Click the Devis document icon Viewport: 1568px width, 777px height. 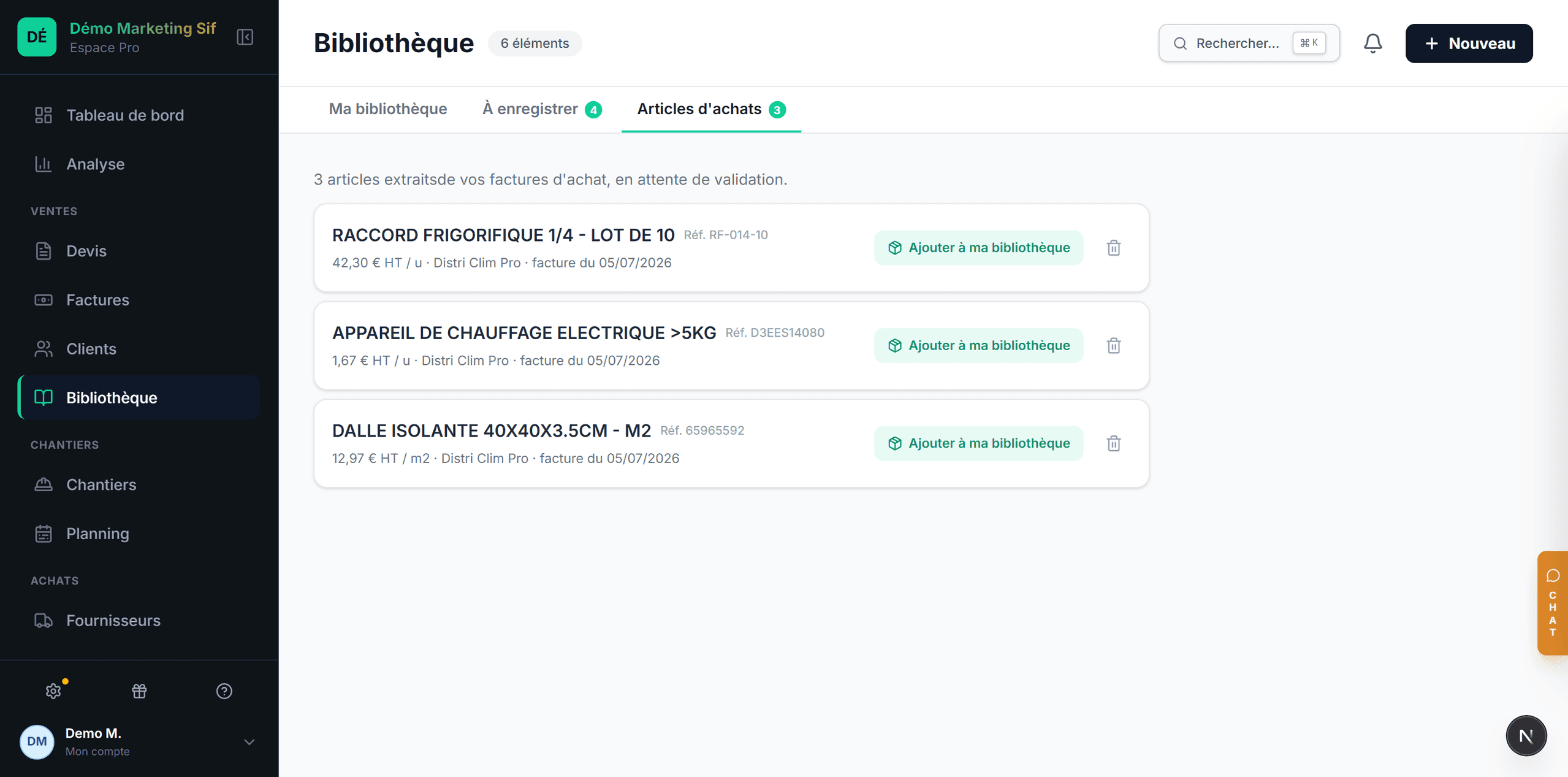pyautogui.click(x=44, y=251)
